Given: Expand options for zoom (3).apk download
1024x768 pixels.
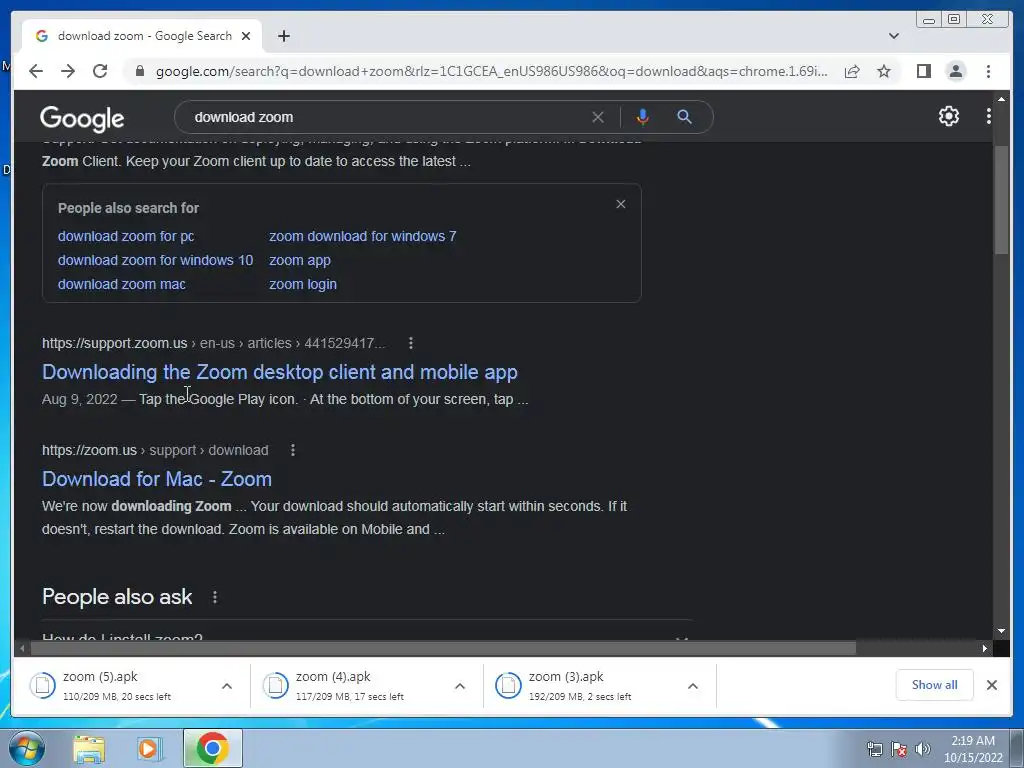Looking at the screenshot, I should click(x=693, y=686).
